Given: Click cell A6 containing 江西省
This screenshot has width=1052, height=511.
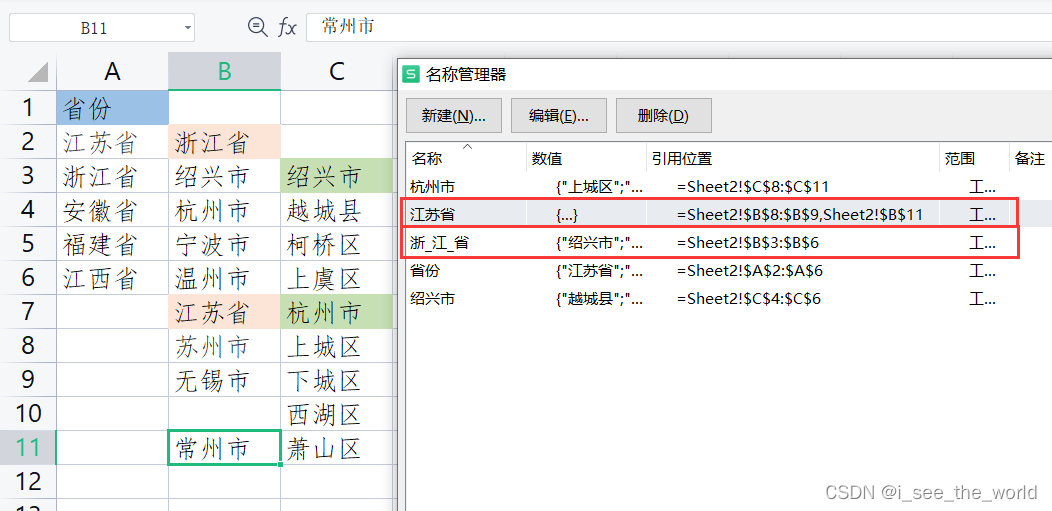Looking at the screenshot, I should [113, 278].
